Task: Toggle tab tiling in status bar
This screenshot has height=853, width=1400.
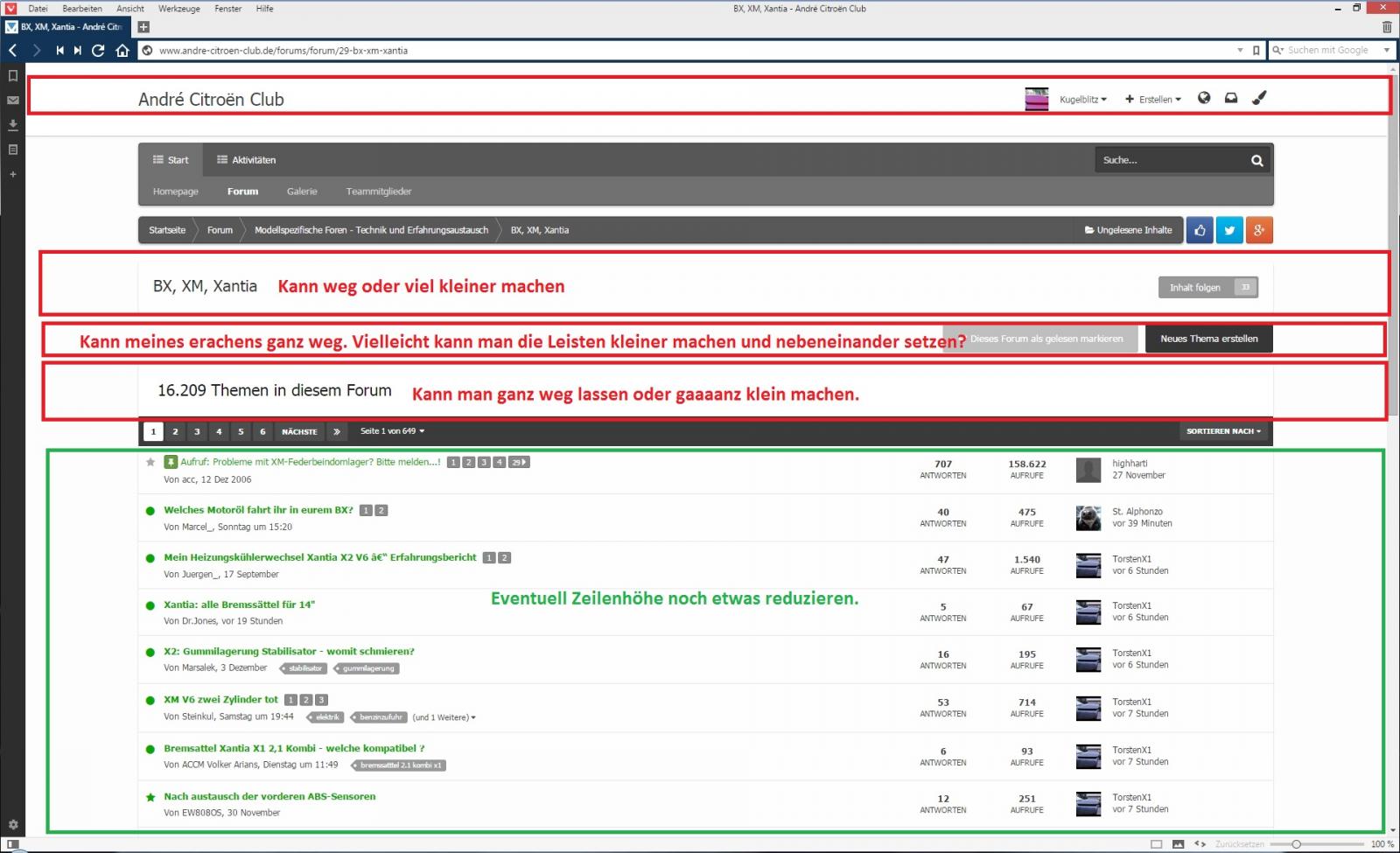Action: point(1156,844)
